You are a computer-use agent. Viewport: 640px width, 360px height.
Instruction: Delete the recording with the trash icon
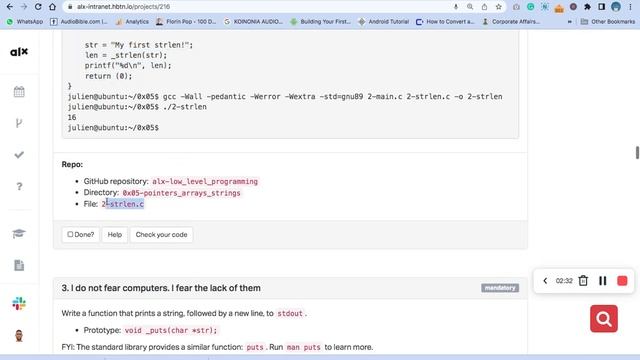583,281
